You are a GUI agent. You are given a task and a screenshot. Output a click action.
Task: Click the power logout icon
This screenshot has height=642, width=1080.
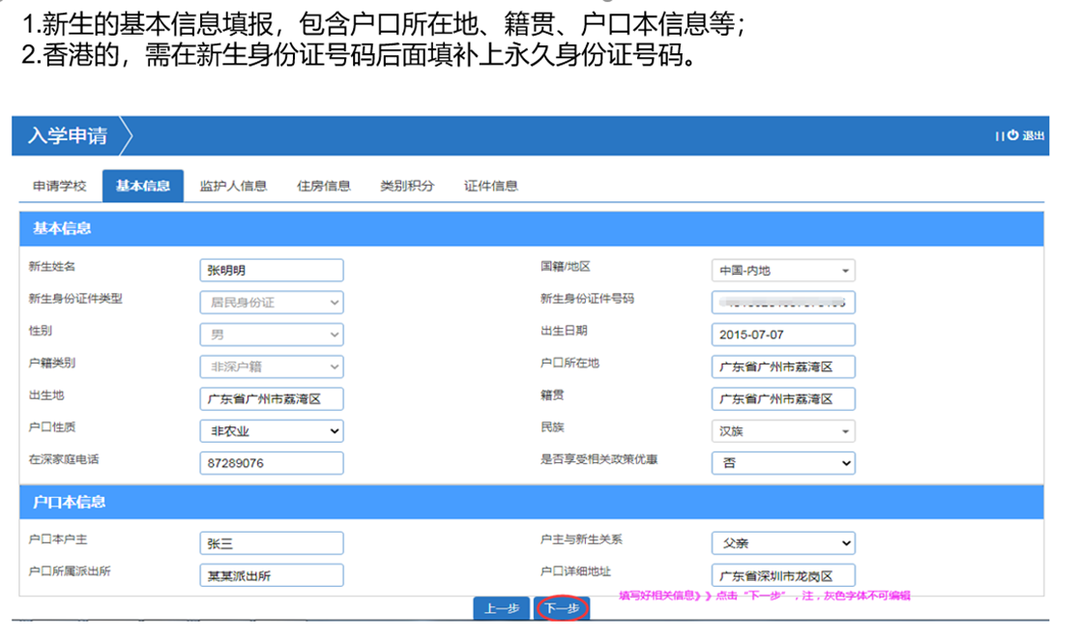[x=1015, y=136]
